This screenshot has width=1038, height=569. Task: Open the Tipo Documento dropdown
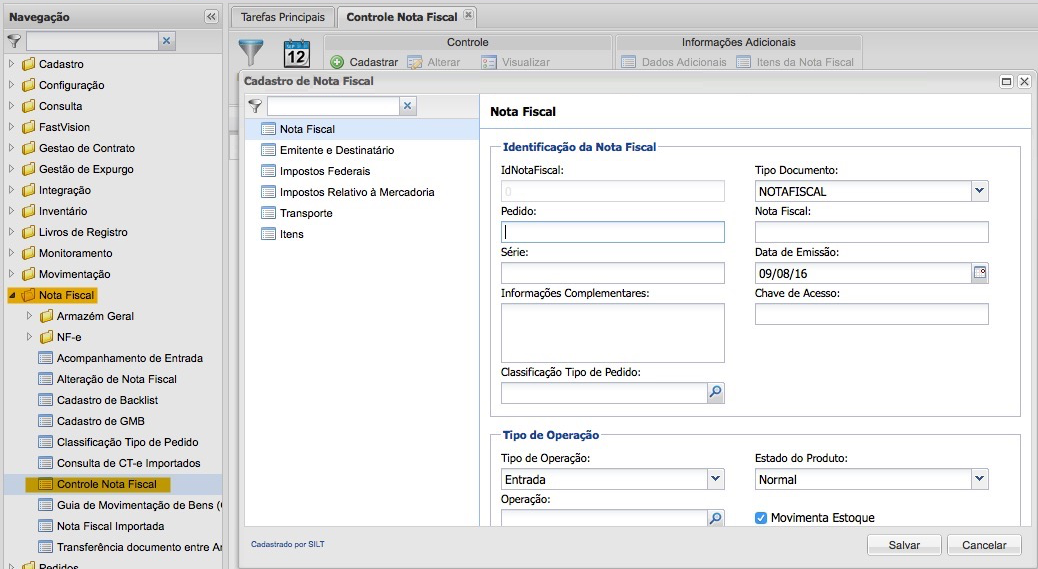coord(980,191)
